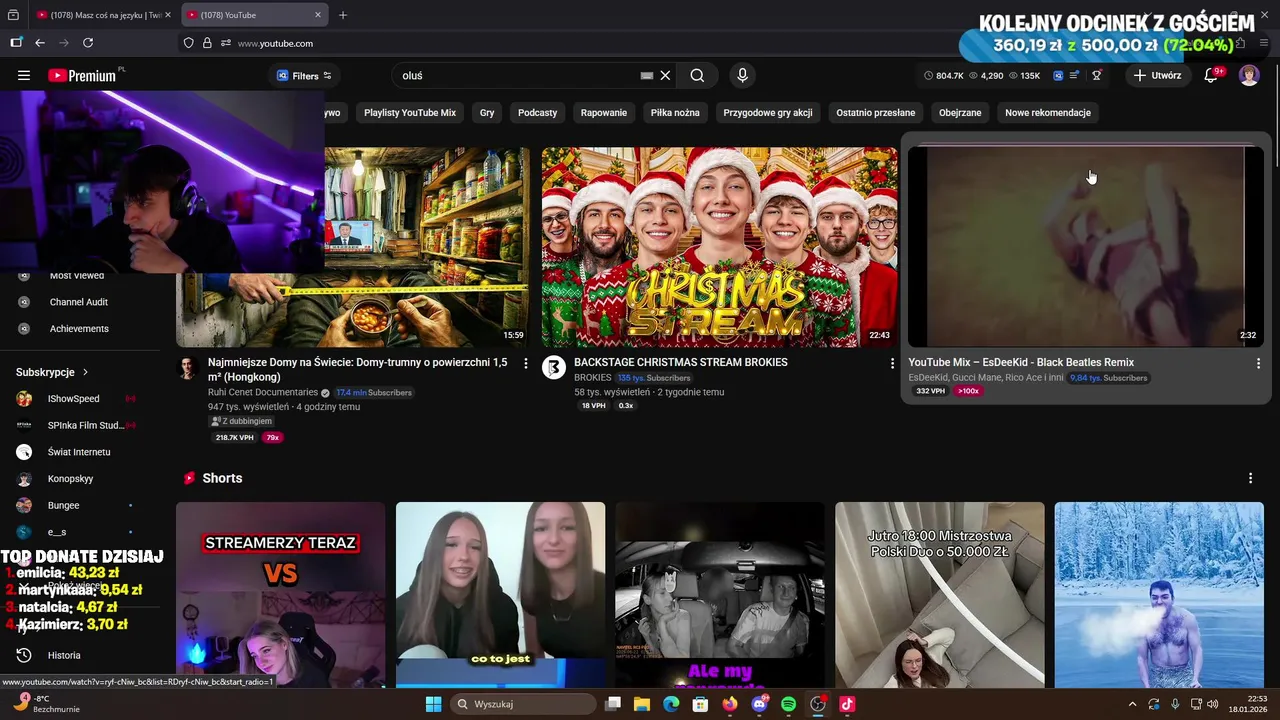Play the 'Mistrzostwa Polski Duo' short
The width and height of the screenshot is (1280, 720).
pyautogui.click(x=940, y=595)
